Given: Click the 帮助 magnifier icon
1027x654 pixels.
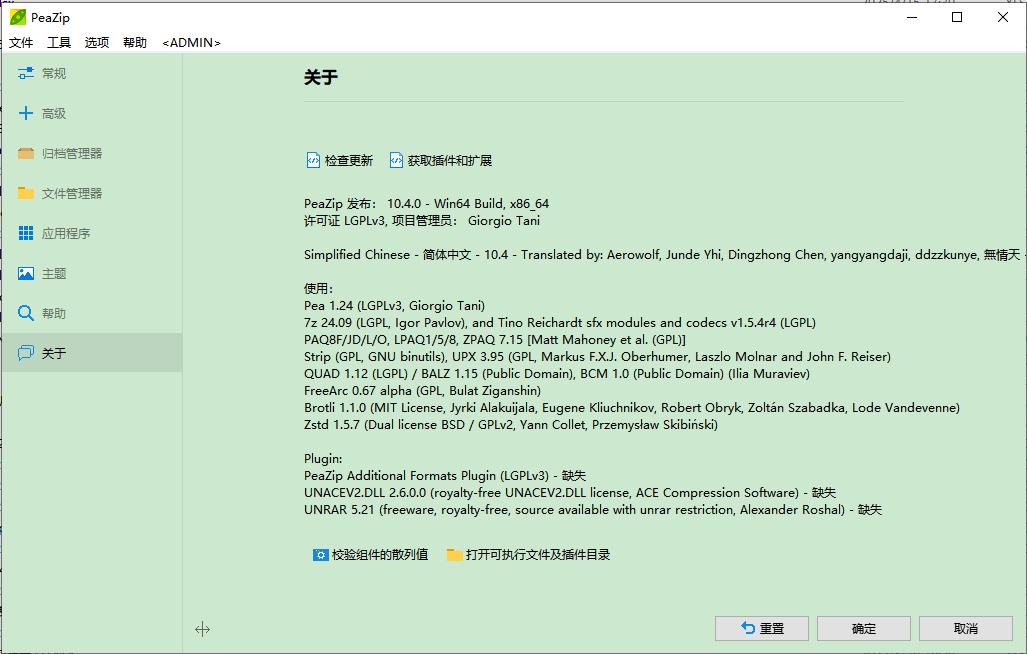Looking at the screenshot, I should pyautogui.click(x=26, y=313).
